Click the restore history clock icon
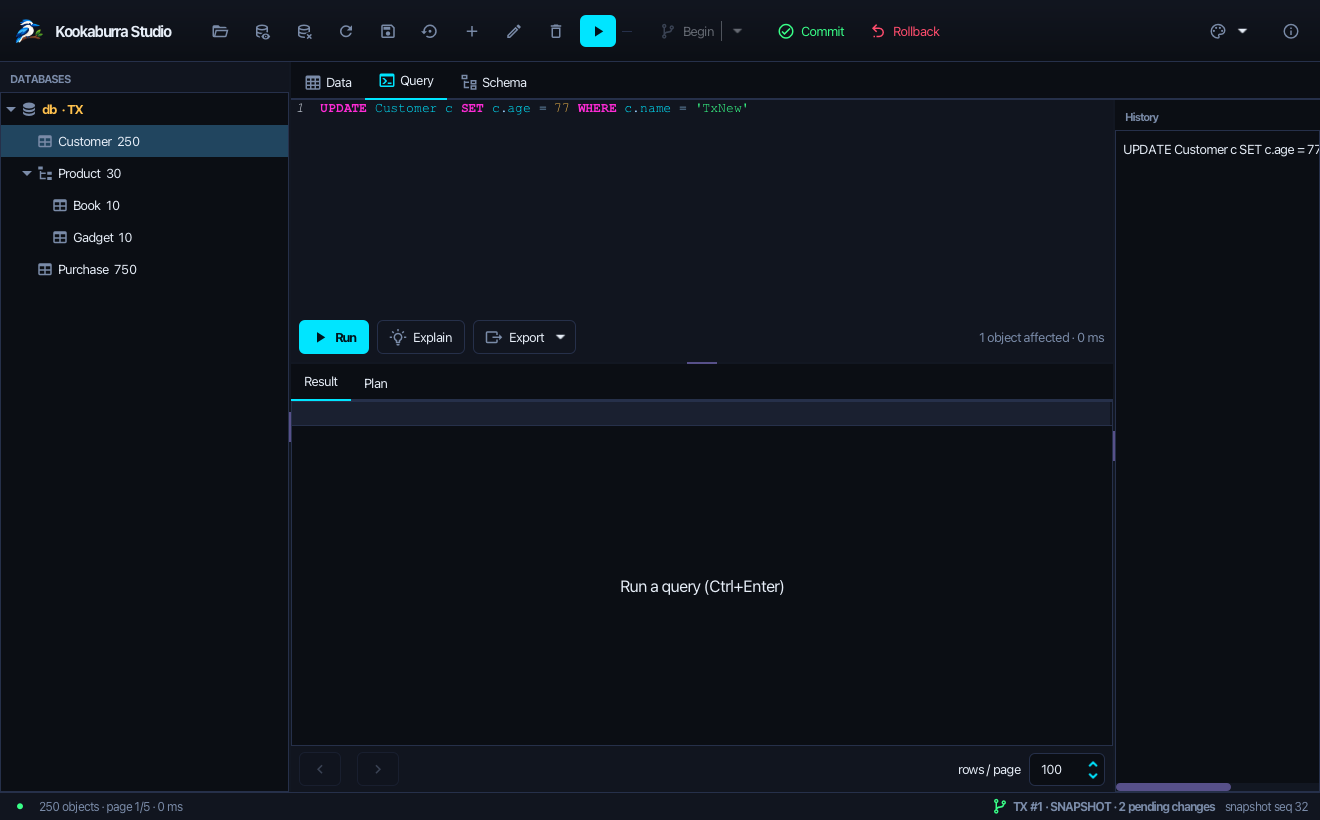Image resolution: width=1320 pixels, height=820 pixels. tap(430, 31)
